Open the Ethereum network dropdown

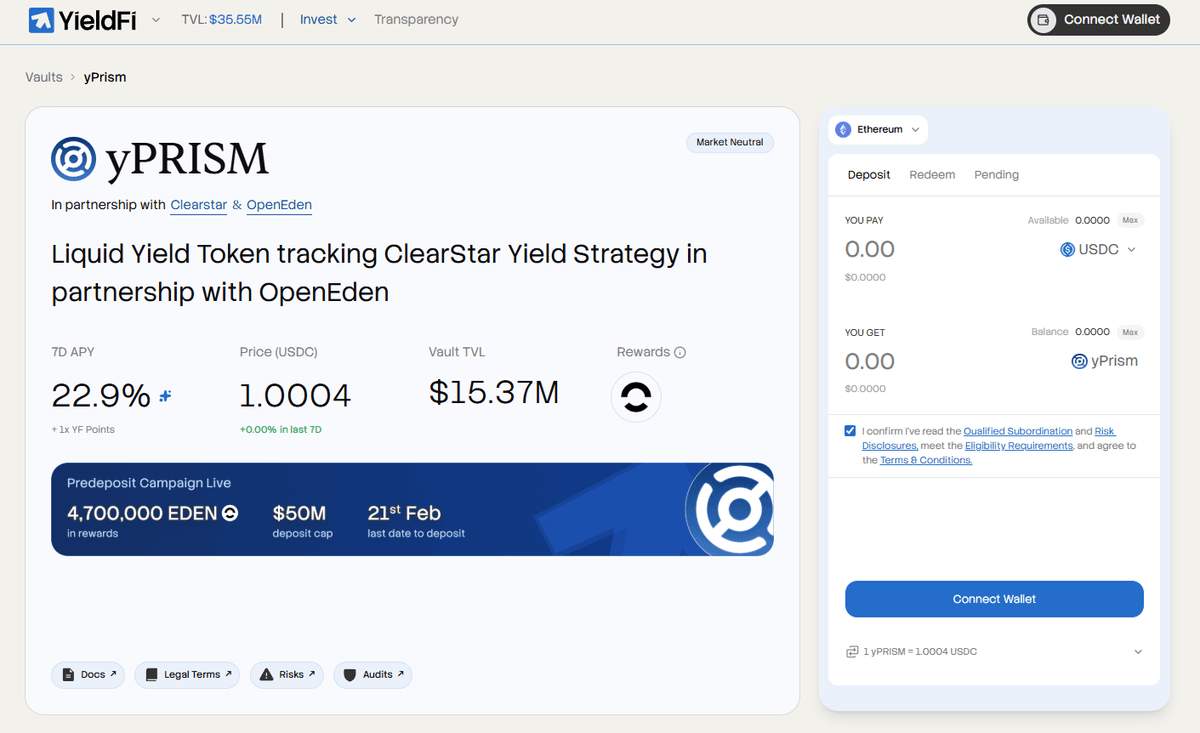878,130
